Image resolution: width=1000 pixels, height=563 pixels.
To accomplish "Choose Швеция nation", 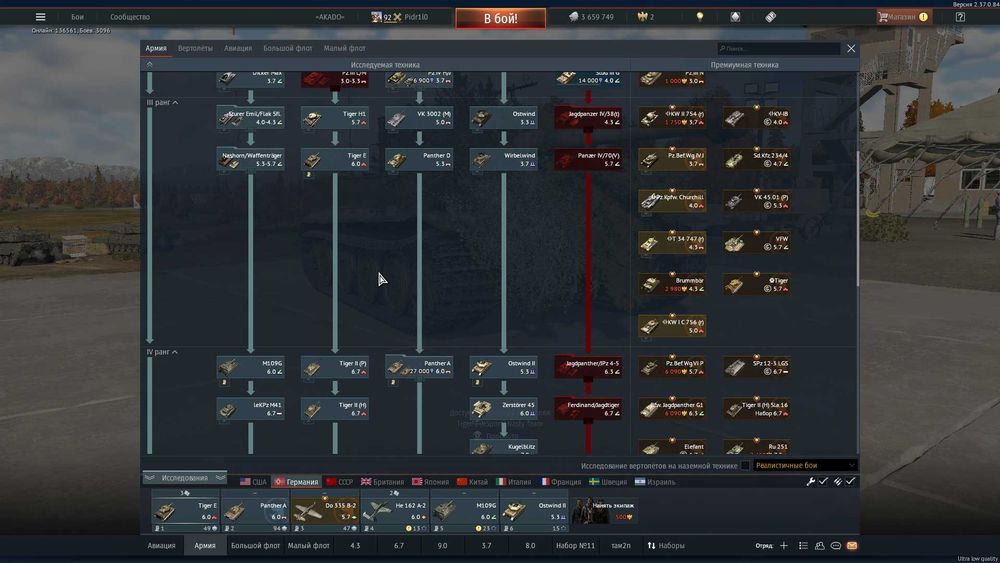I will [x=608, y=482].
